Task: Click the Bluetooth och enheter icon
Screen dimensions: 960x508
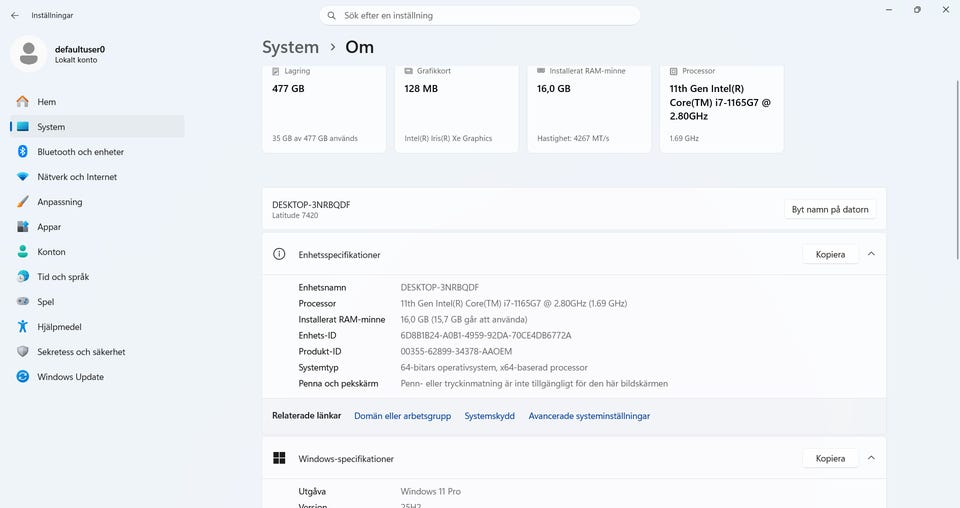Action: (23, 152)
